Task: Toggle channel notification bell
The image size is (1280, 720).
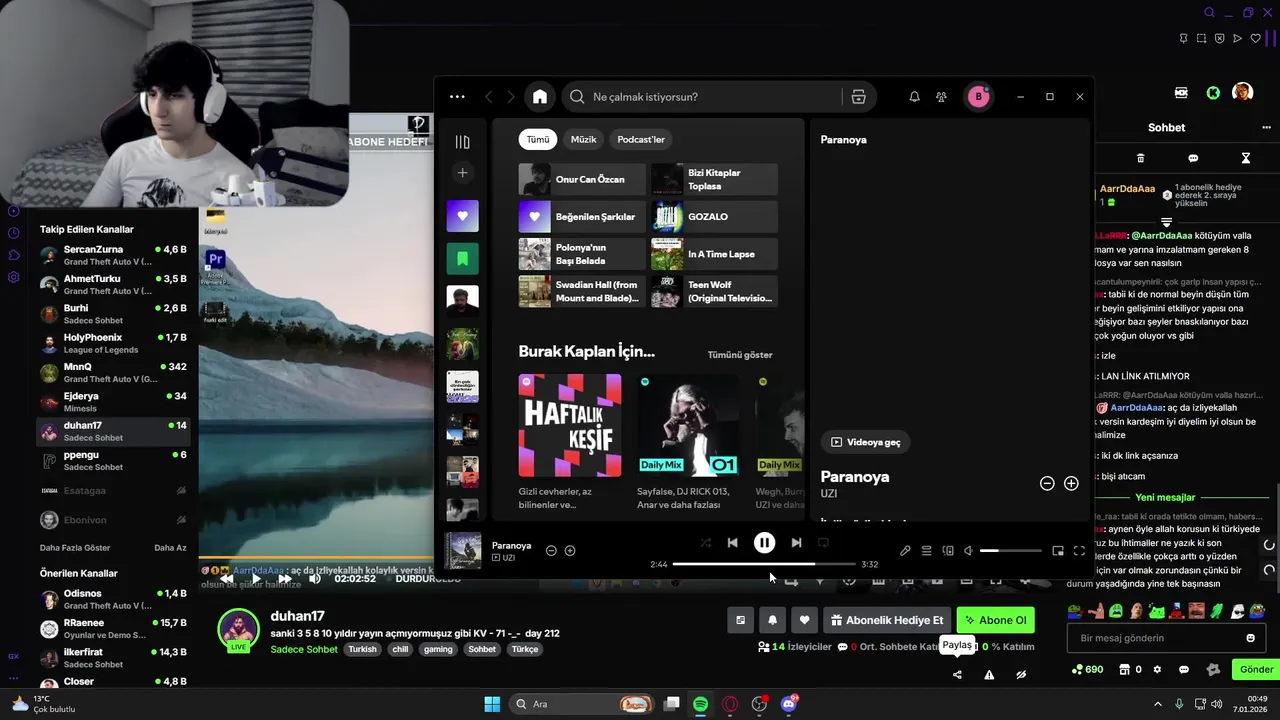Action: (772, 620)
